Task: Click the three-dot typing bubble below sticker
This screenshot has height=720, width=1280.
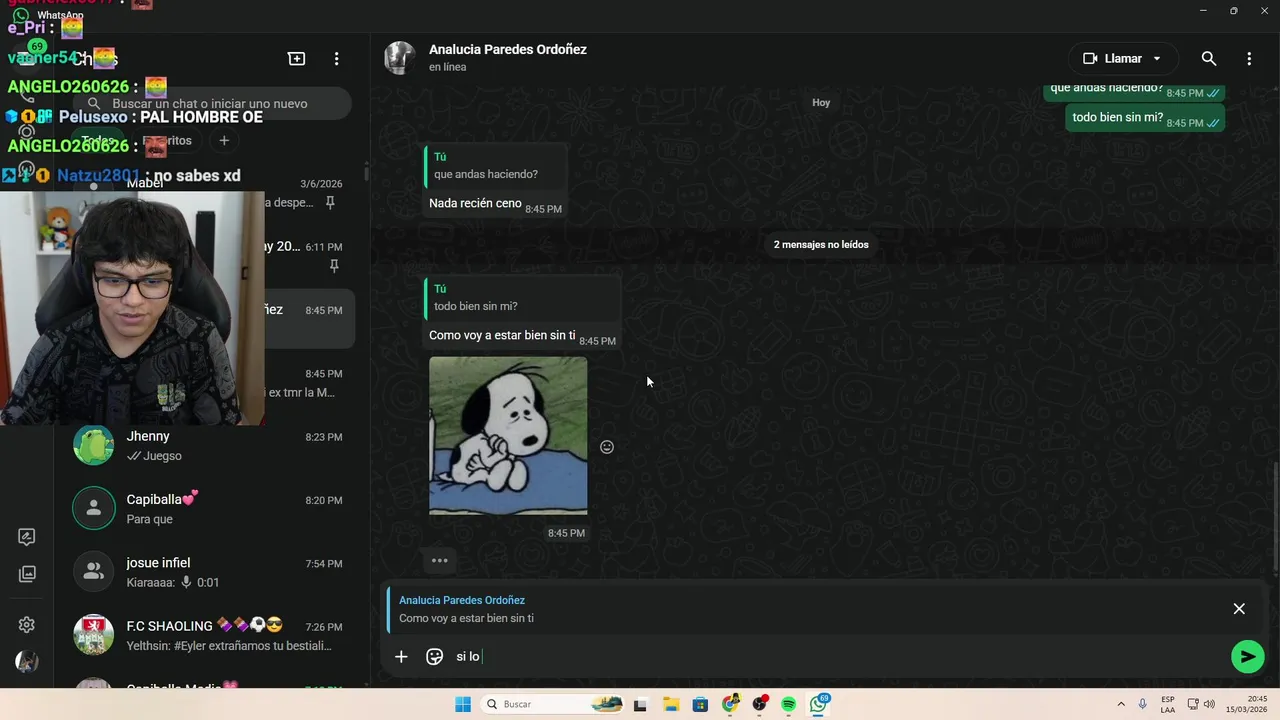Action: pos(440,560)
